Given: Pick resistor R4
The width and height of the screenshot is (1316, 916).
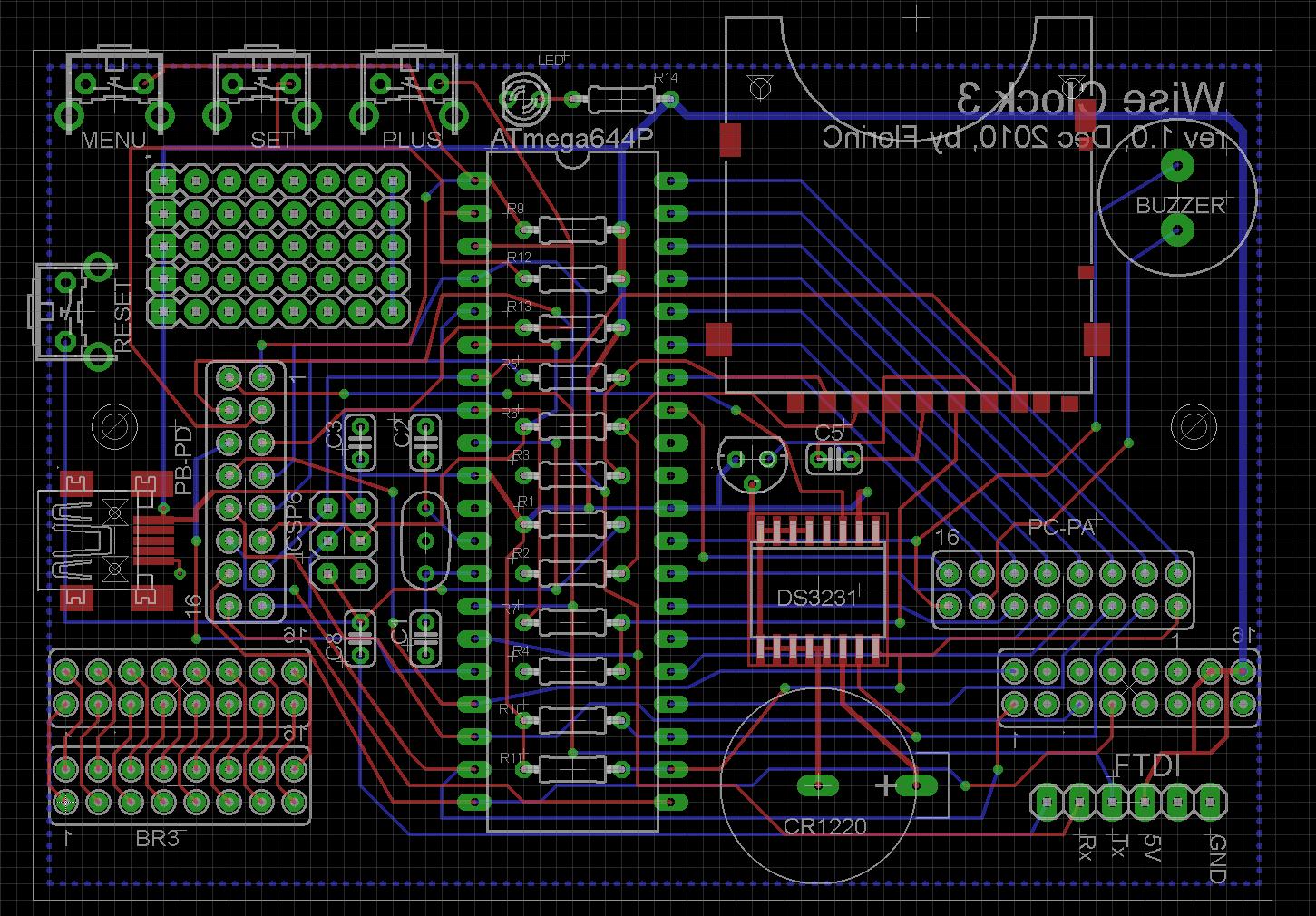Looking at the screenshot, I should 571,670.
